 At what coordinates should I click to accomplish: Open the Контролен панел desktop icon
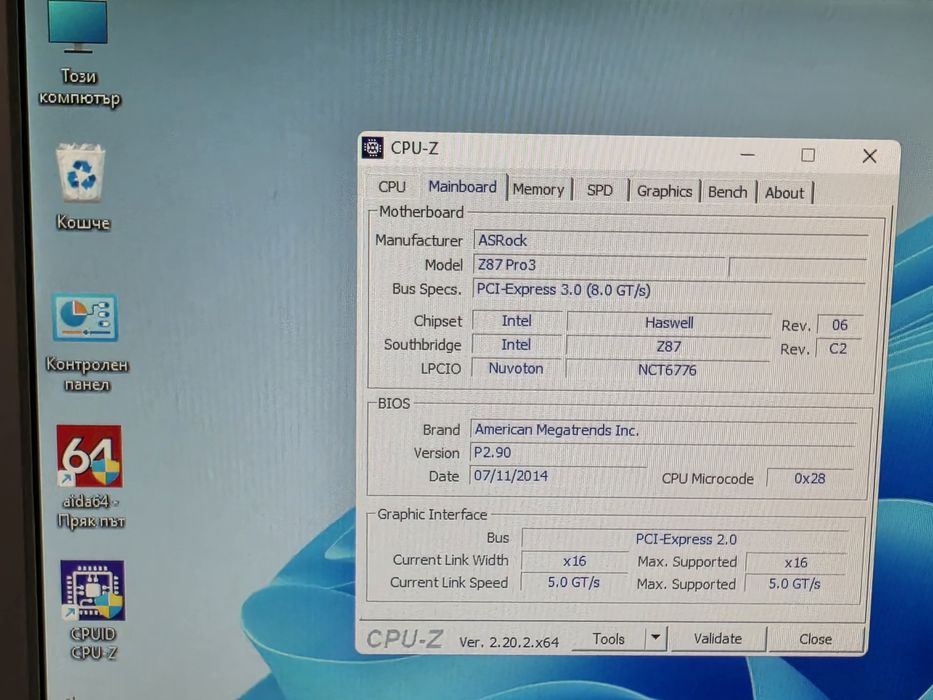point(86,342)
